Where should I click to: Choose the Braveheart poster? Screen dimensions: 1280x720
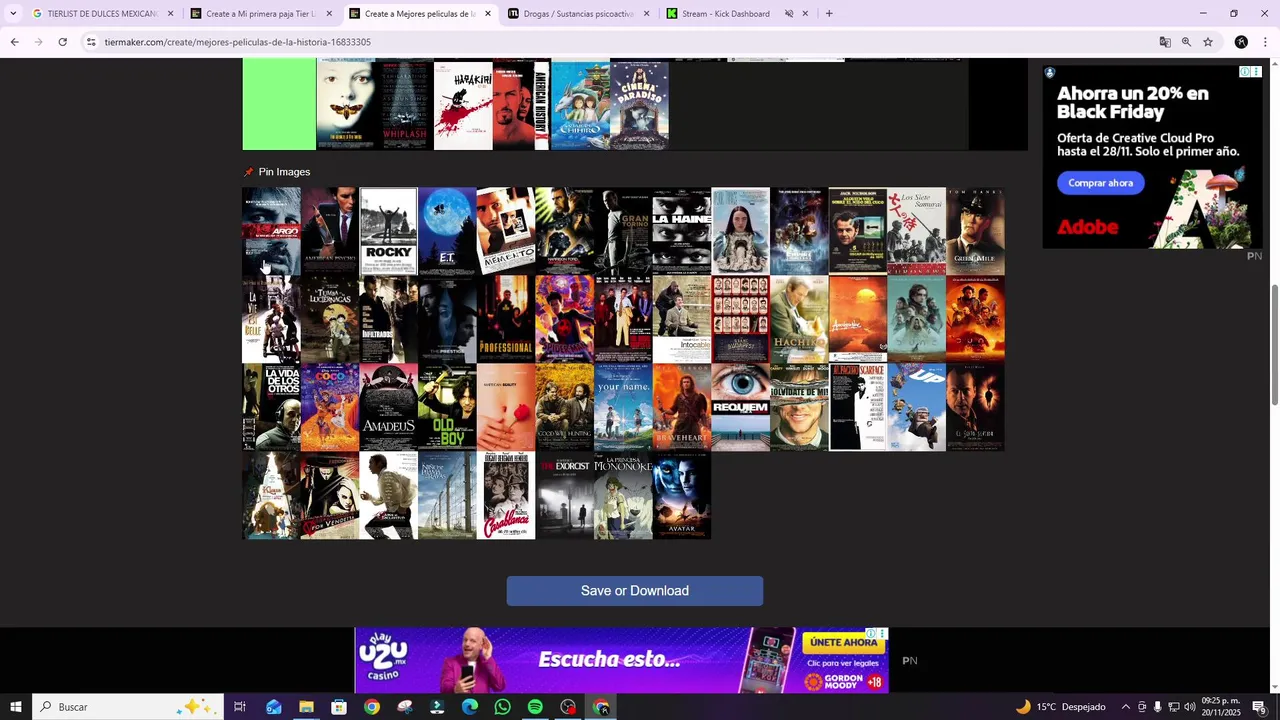point(682,407)
